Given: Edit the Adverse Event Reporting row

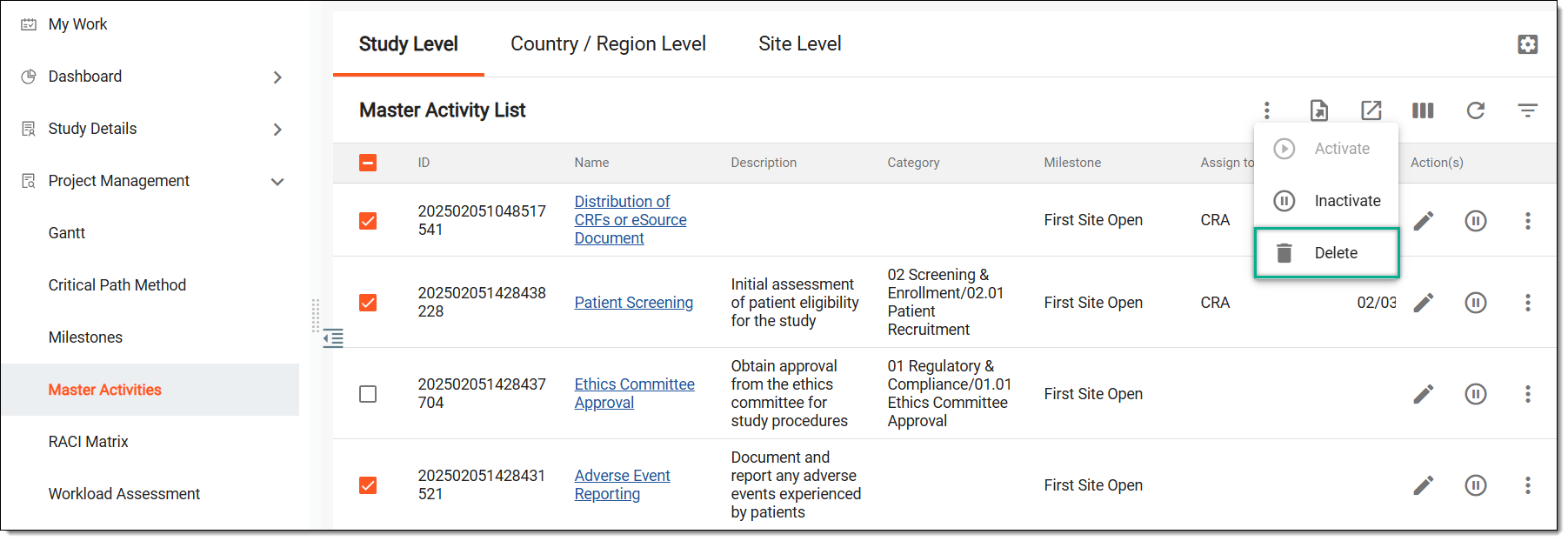Looking at the screenshot, I should coord(1423,485).
